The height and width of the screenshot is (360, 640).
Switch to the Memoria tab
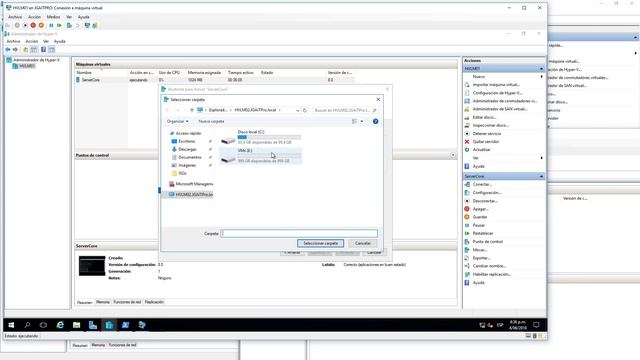[x=103, y=302]
